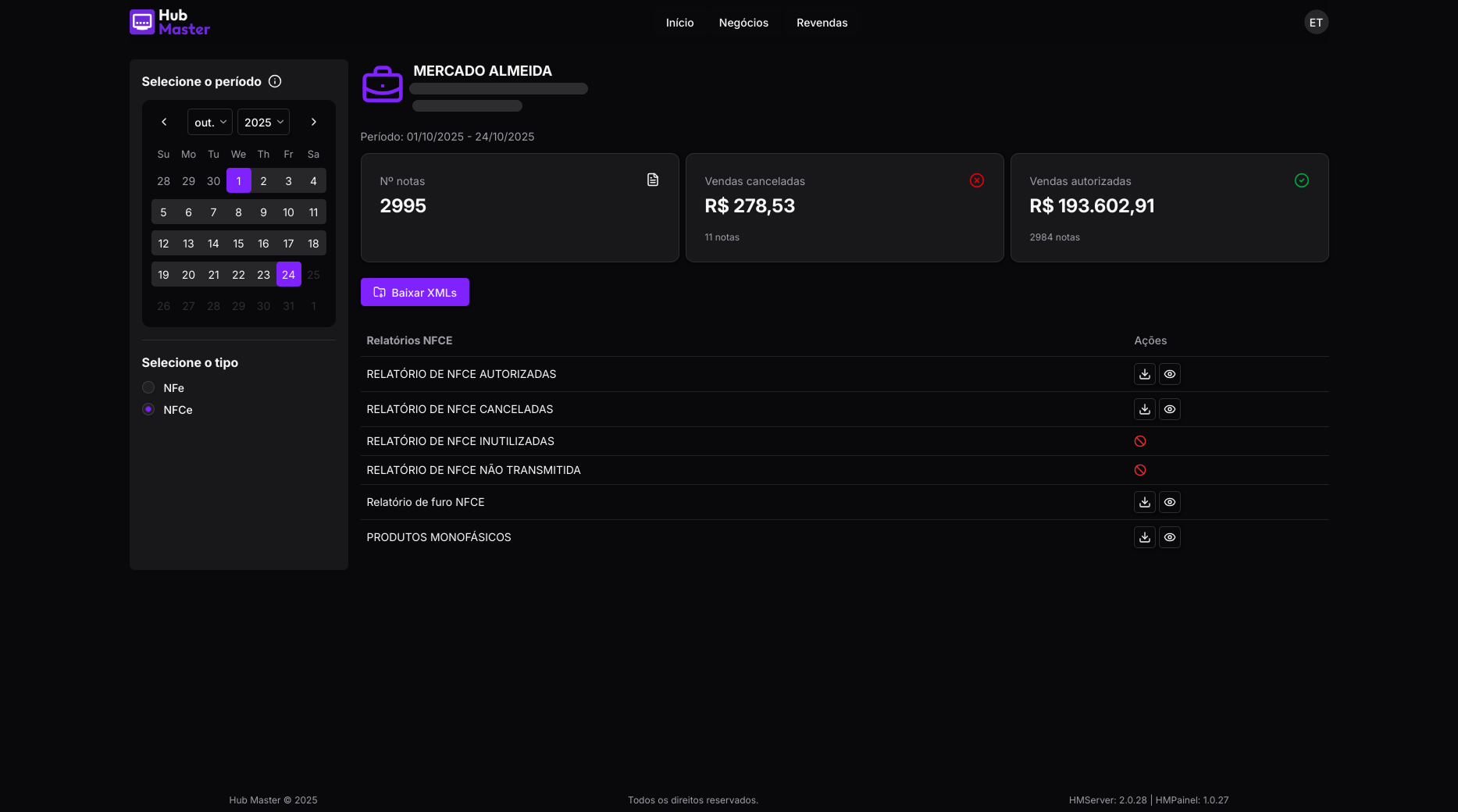Click the green check icon on 'Vendas autorizadas'
This screenshot has height=812, width=1458.
point(1301,180)
